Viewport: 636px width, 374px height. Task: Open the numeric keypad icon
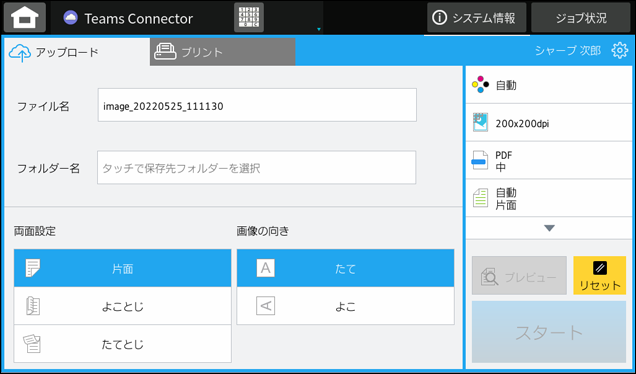(249, 17)
